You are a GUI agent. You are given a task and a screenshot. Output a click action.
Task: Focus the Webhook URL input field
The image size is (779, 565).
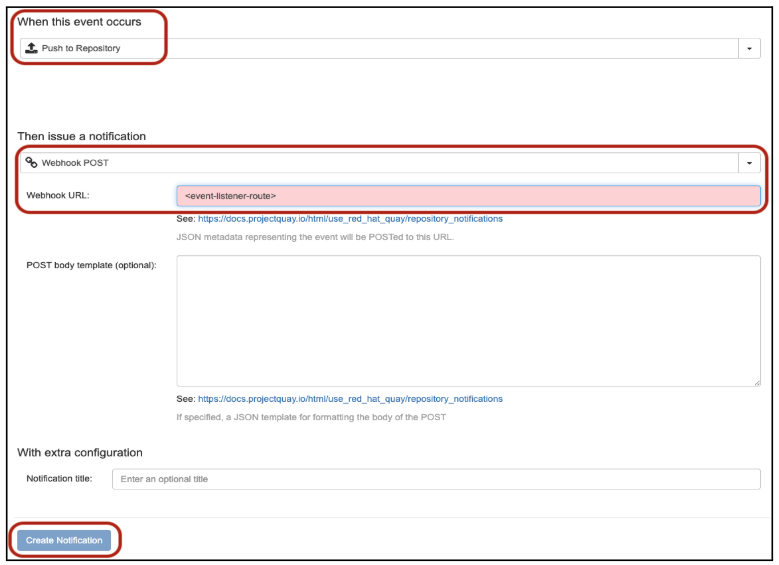coord(467,196)
